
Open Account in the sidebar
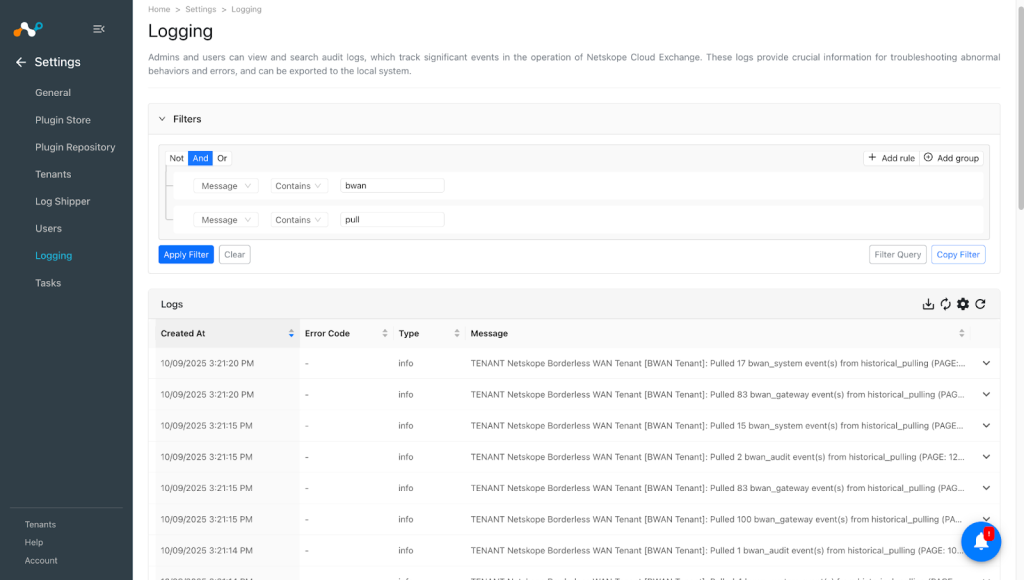tap(41, 560)
